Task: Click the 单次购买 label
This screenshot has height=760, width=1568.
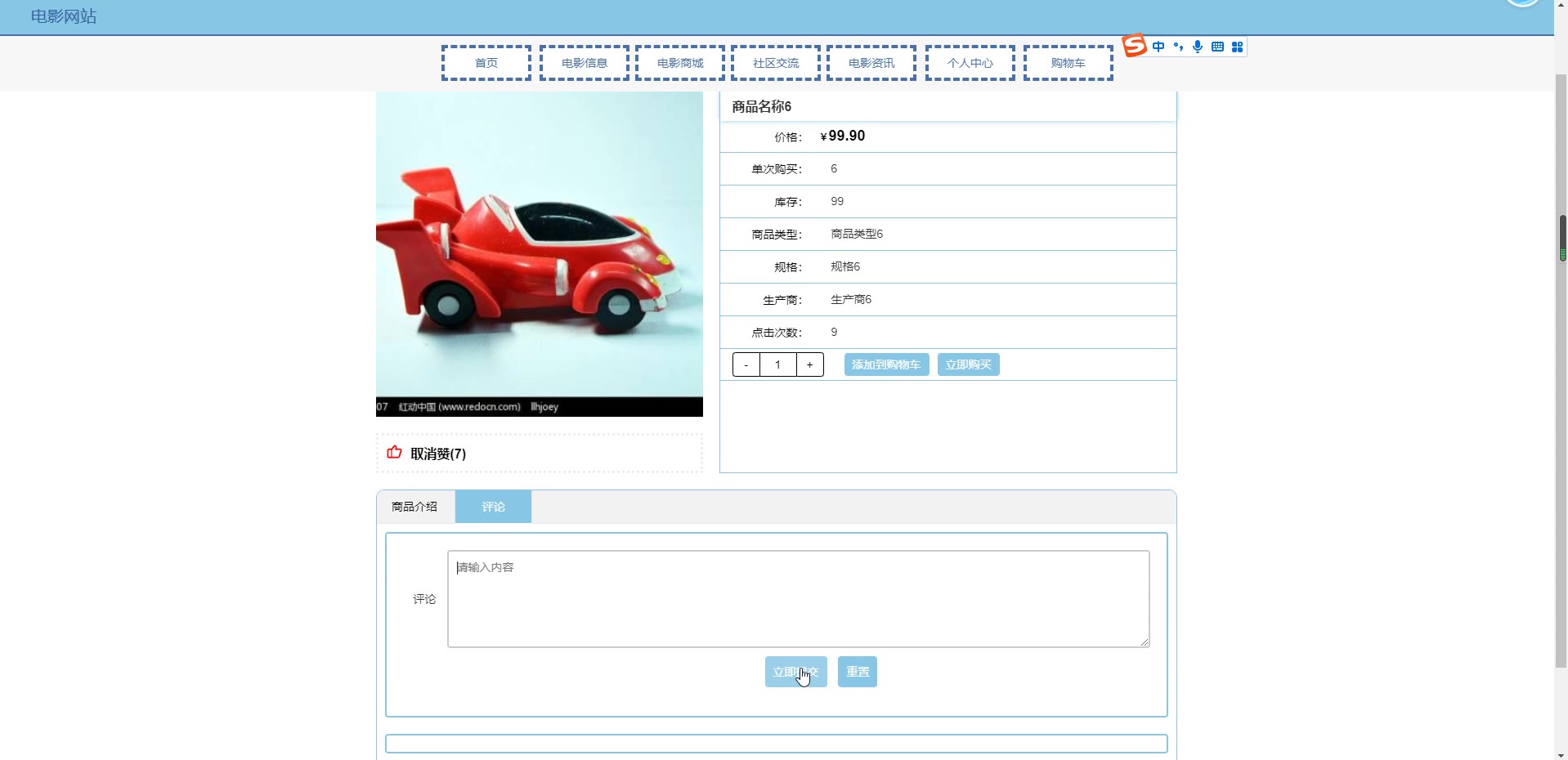Action: tap(777, 169)
